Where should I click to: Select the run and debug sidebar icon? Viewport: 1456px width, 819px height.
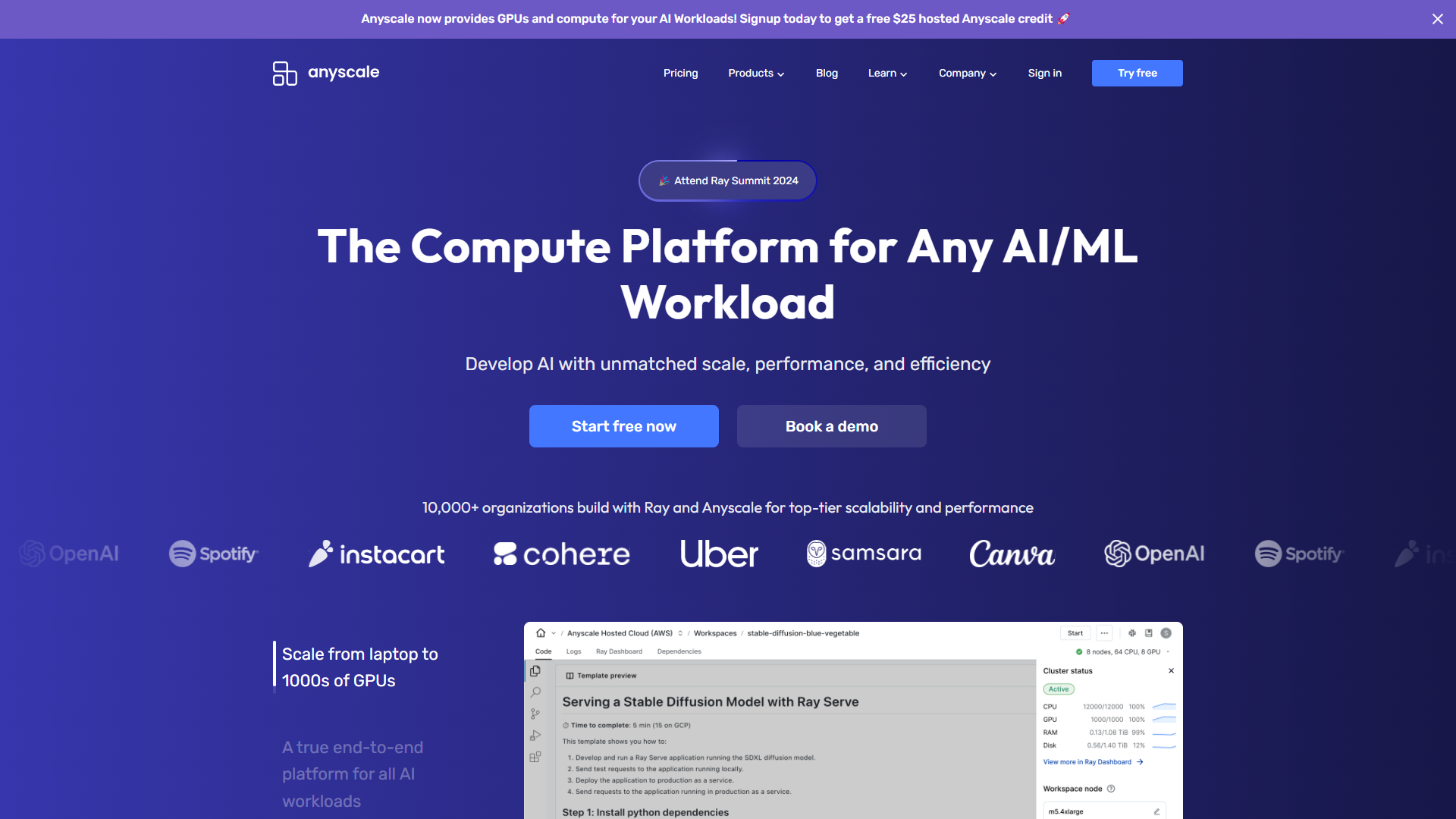[x=535, y=734]
